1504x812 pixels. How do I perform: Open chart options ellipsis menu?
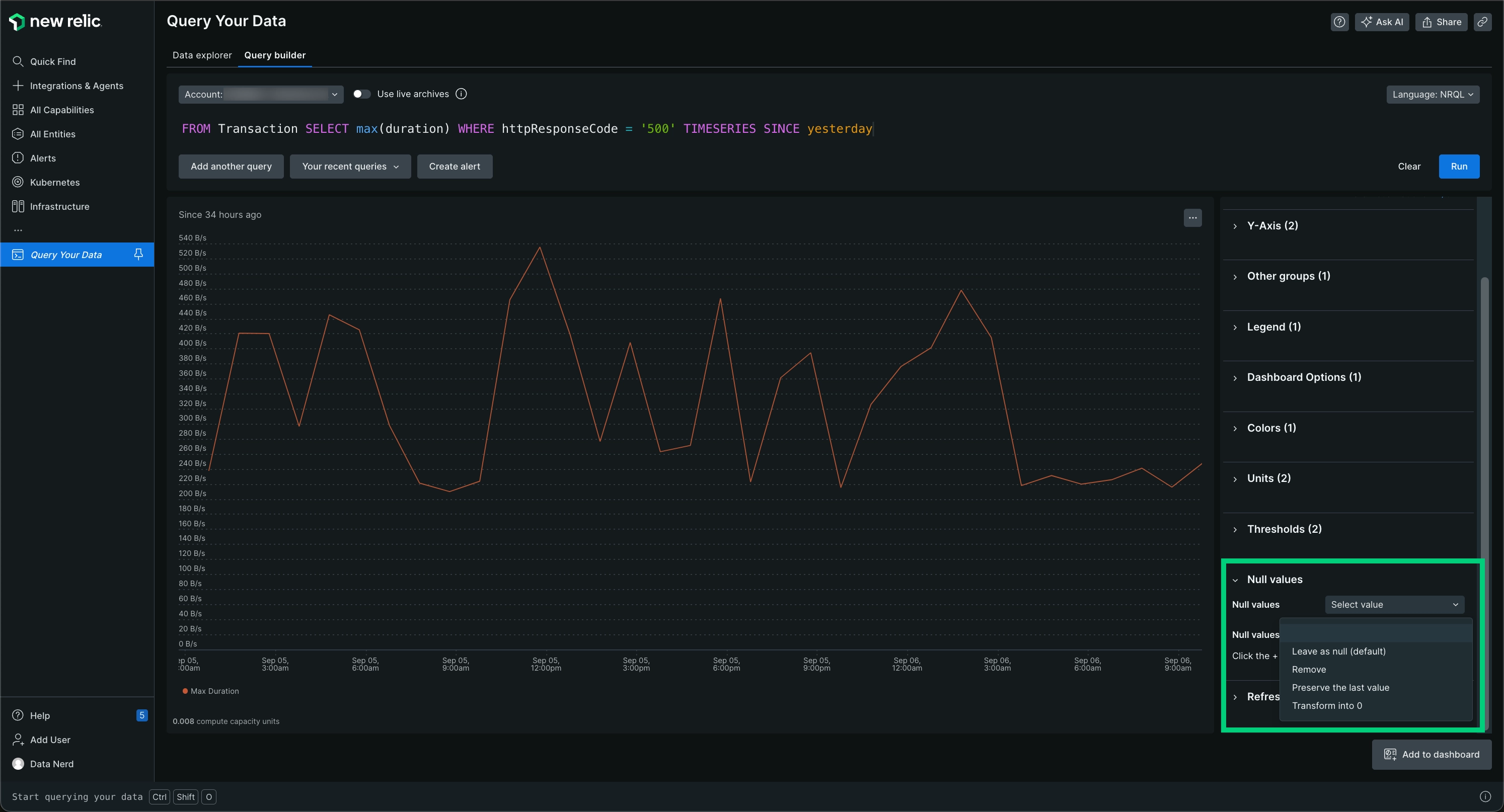click(x=1193, y=218)
